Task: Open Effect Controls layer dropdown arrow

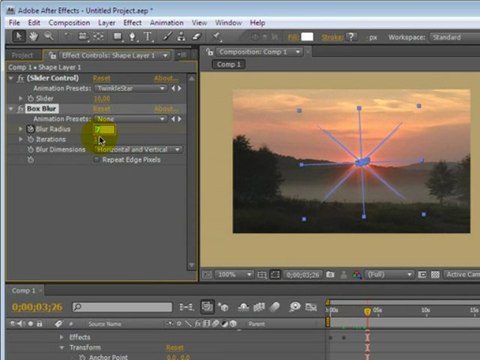Action: pos(165,55)
